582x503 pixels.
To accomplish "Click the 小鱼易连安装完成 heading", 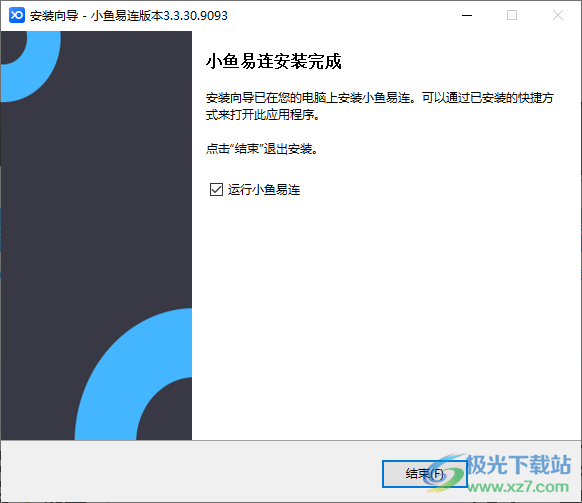I will click(274, 62).
